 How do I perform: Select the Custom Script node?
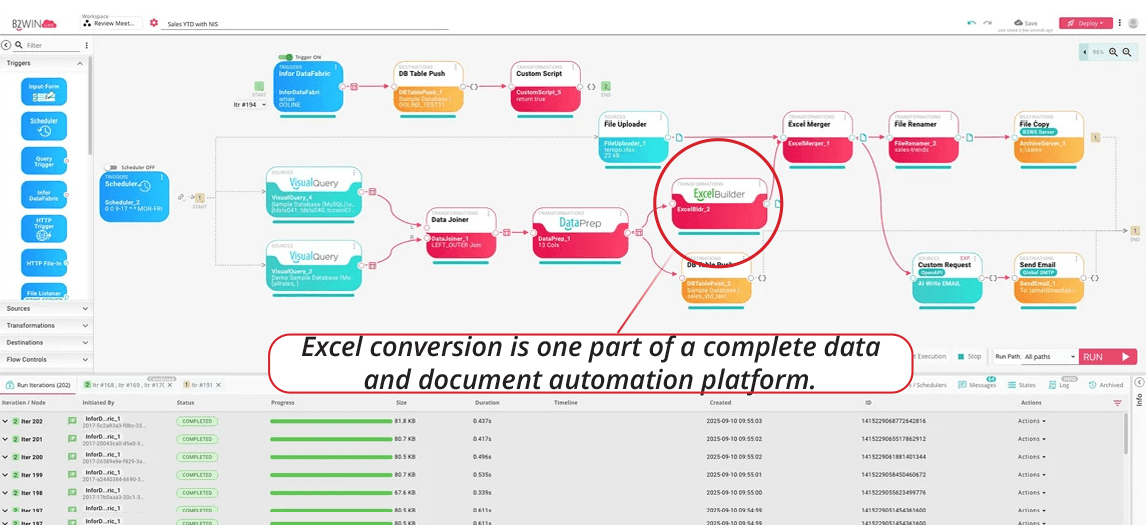click(546, 87)
